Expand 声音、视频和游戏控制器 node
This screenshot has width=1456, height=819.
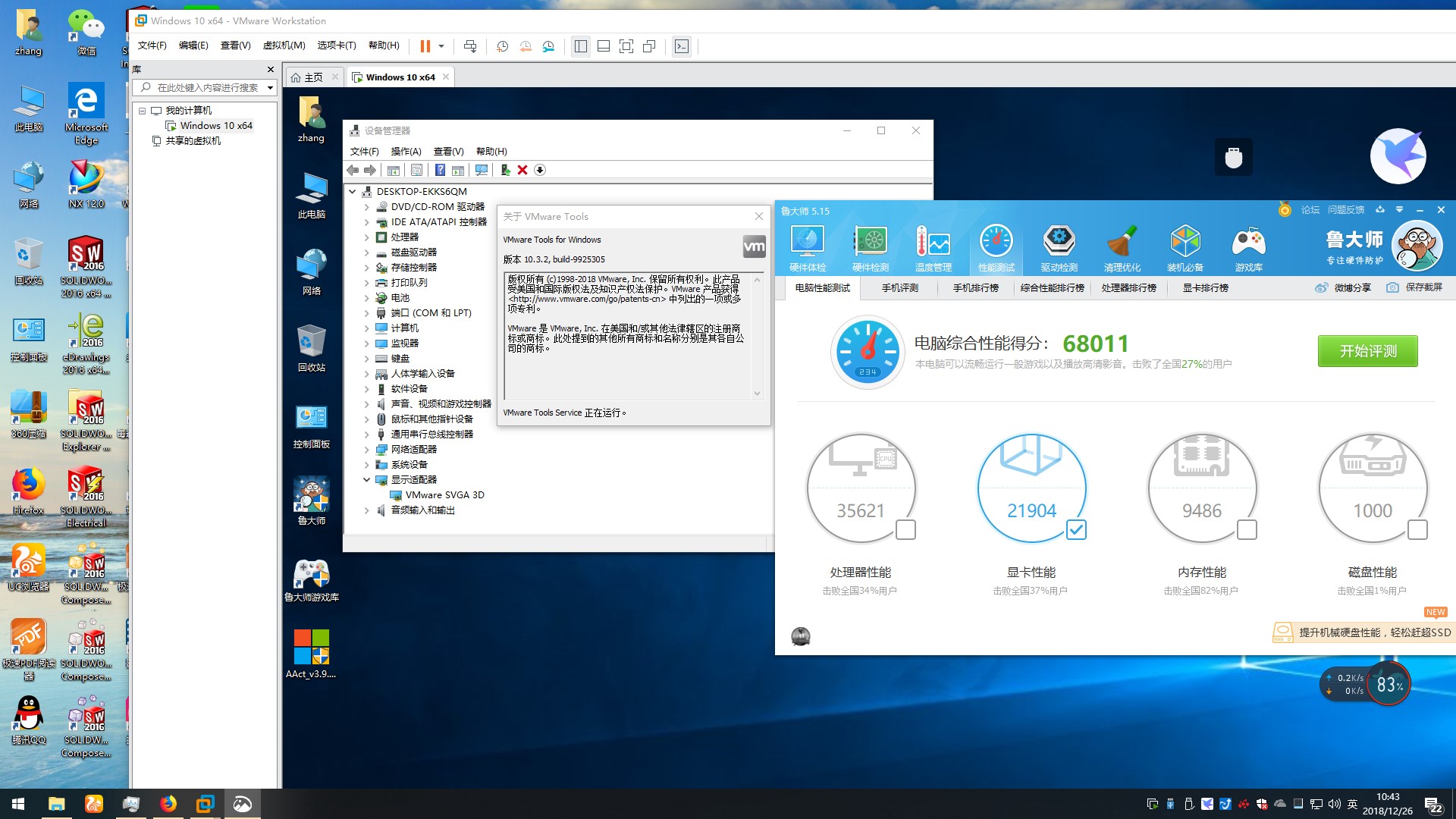click(x=366, y=403)
